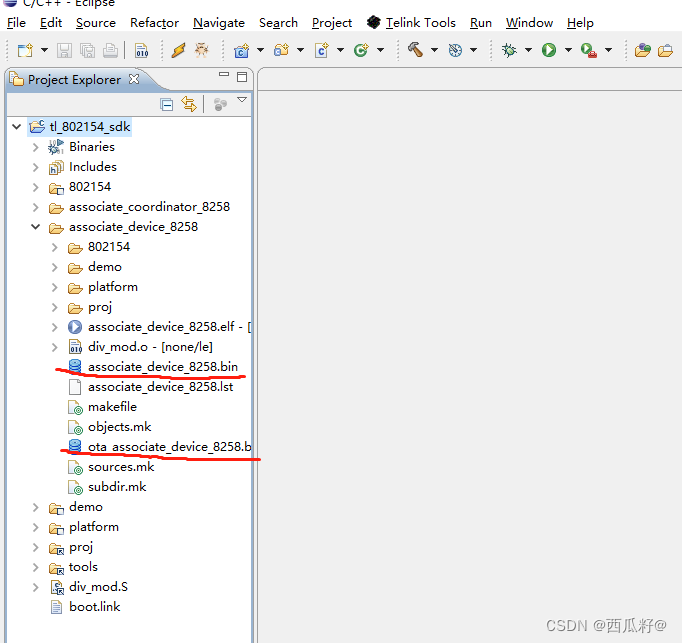
Task: Expand the associate_coordinator_8258 folder
Action: pyautogui.click(x=36, y=207)
